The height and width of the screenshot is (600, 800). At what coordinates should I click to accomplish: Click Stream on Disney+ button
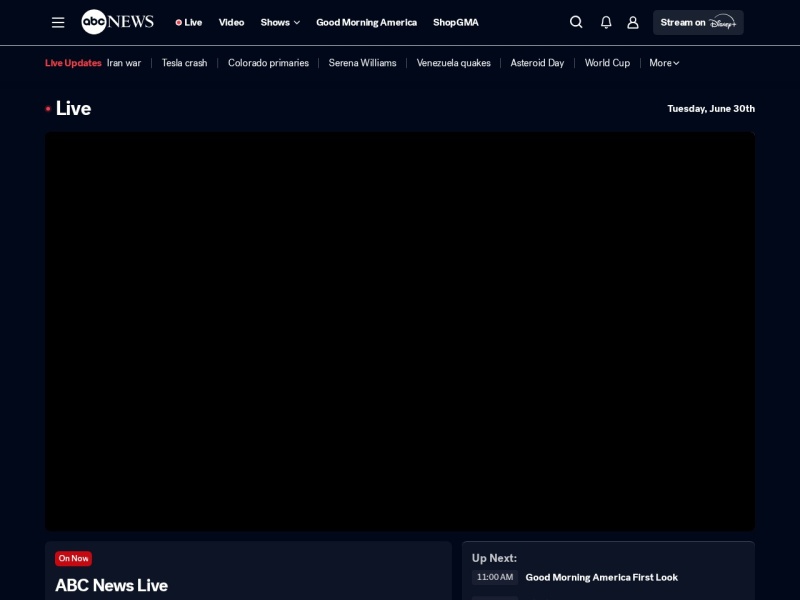698,22
